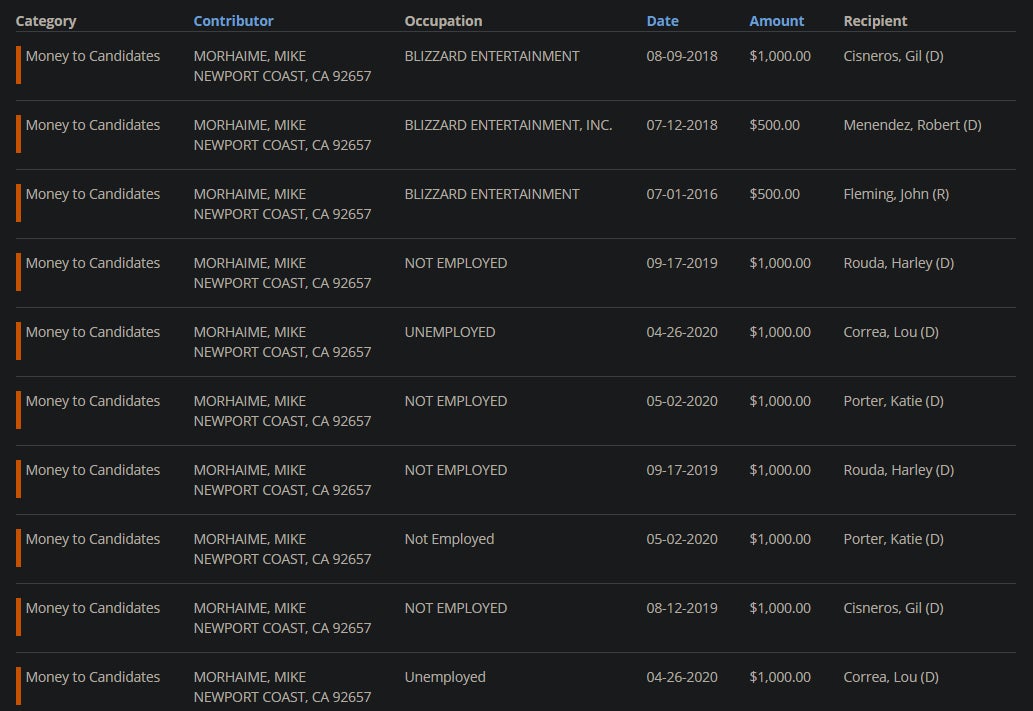Viewport: 1033px width, 711px height.
Task: Click the Occupation column header
Action: (443, 21)
